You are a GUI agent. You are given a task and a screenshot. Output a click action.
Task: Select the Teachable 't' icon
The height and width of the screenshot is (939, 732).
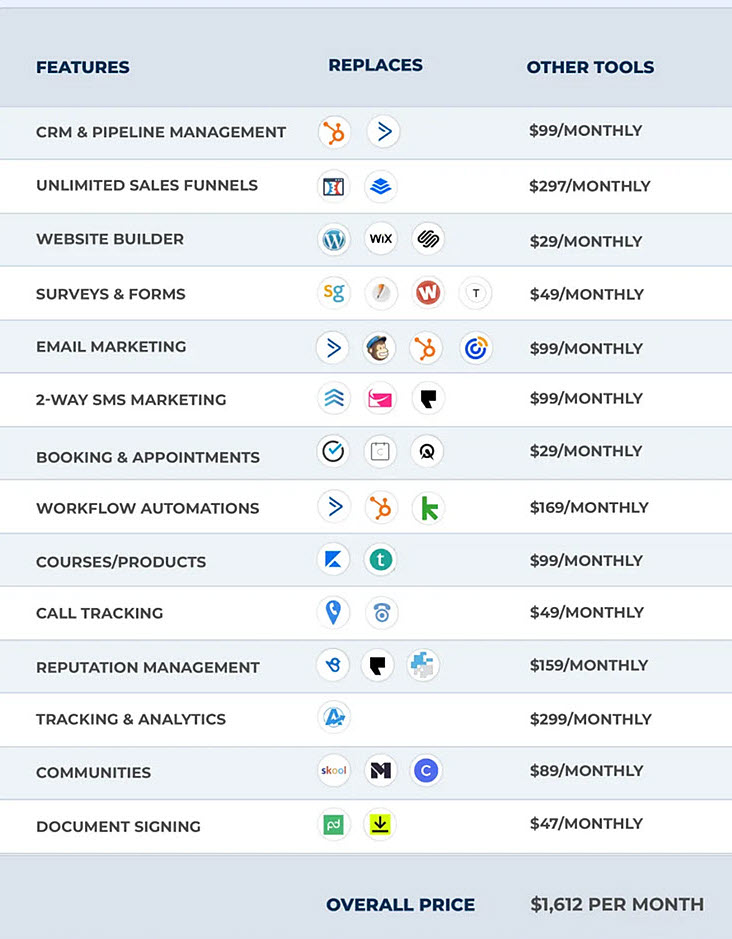coord(380,560)
